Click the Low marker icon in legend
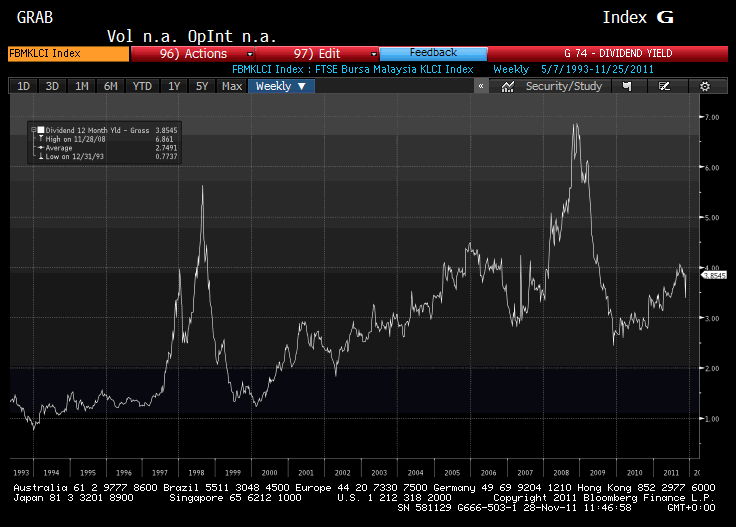The height and width of the screenshot is (527, 736). click(x=39, y=157)
